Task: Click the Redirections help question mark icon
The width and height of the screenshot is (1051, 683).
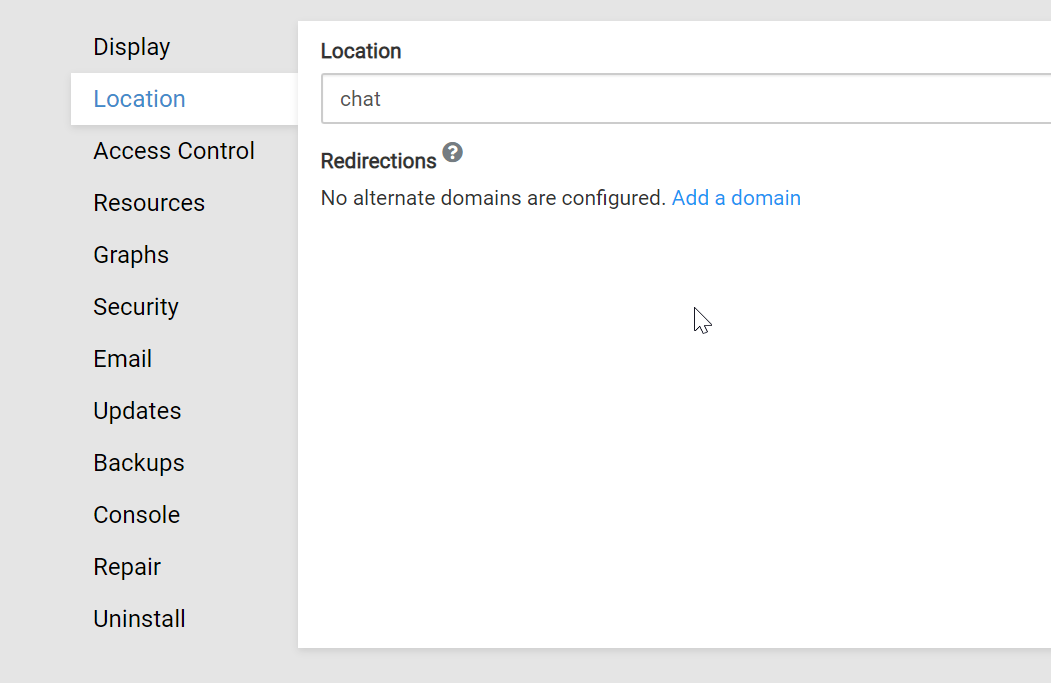Action: (x=453, y=153)
